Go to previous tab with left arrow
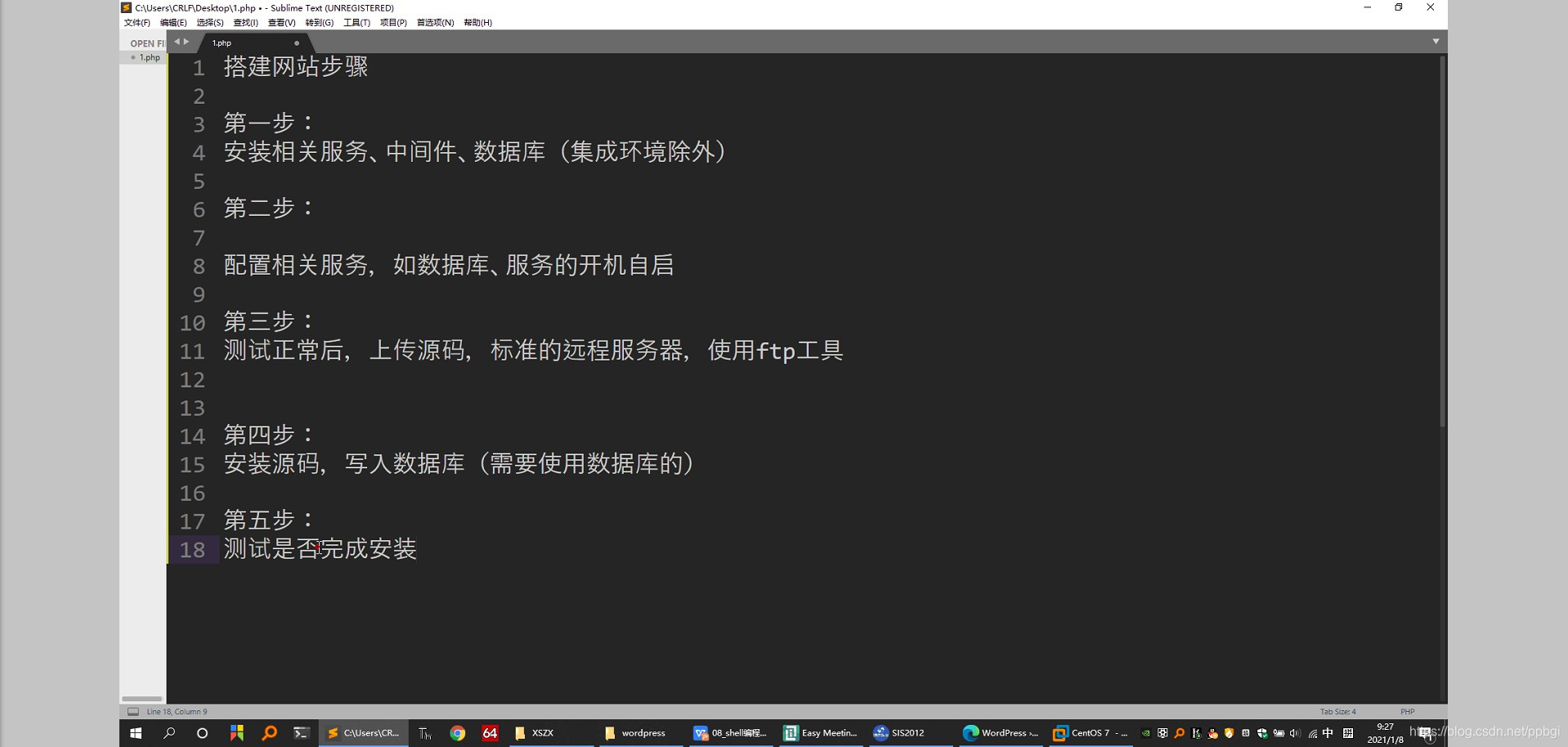This screenshot has width=1568, height=747. click(177, 42)
